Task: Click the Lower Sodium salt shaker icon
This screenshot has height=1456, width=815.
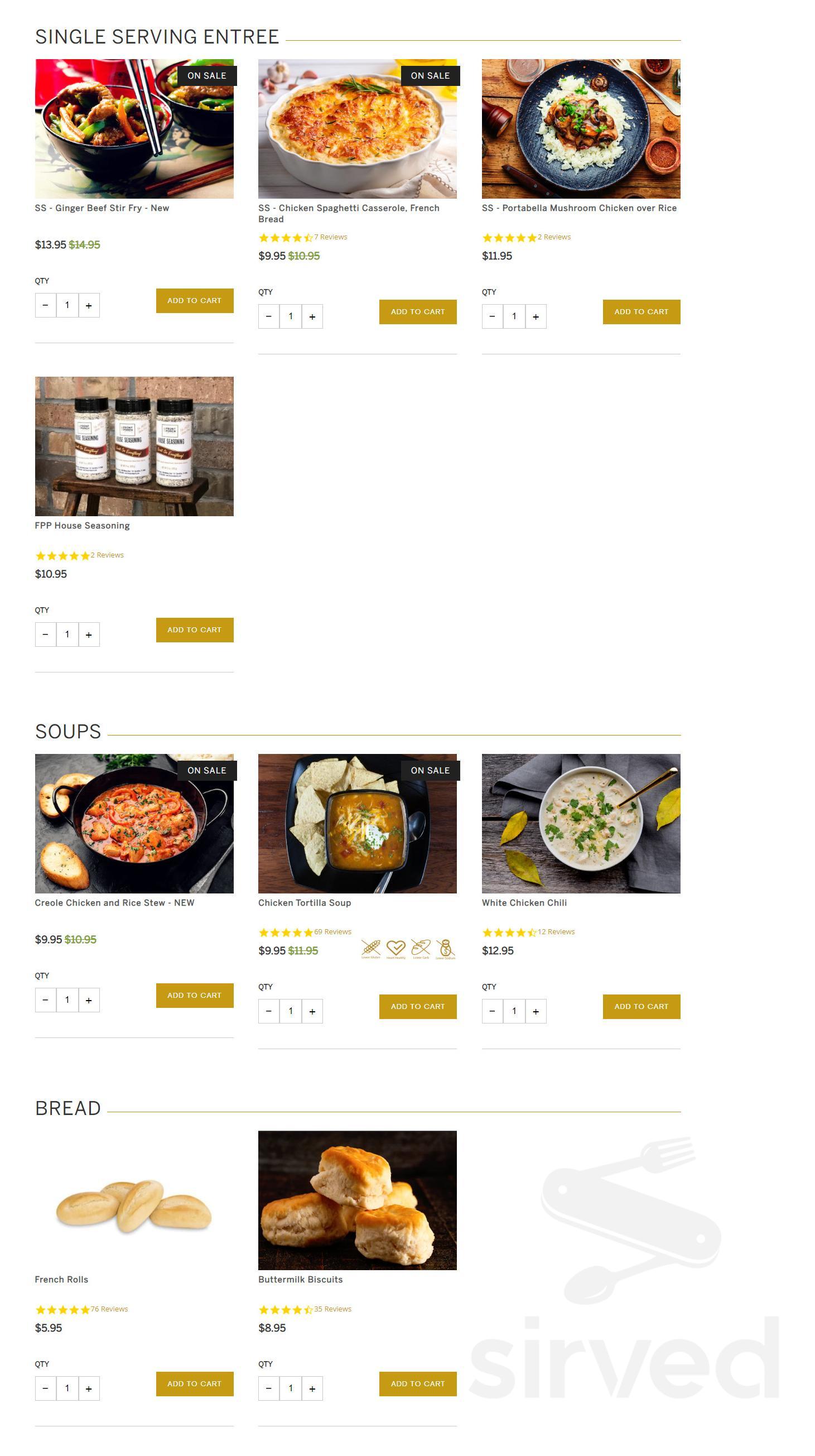Action: (446, 949)
